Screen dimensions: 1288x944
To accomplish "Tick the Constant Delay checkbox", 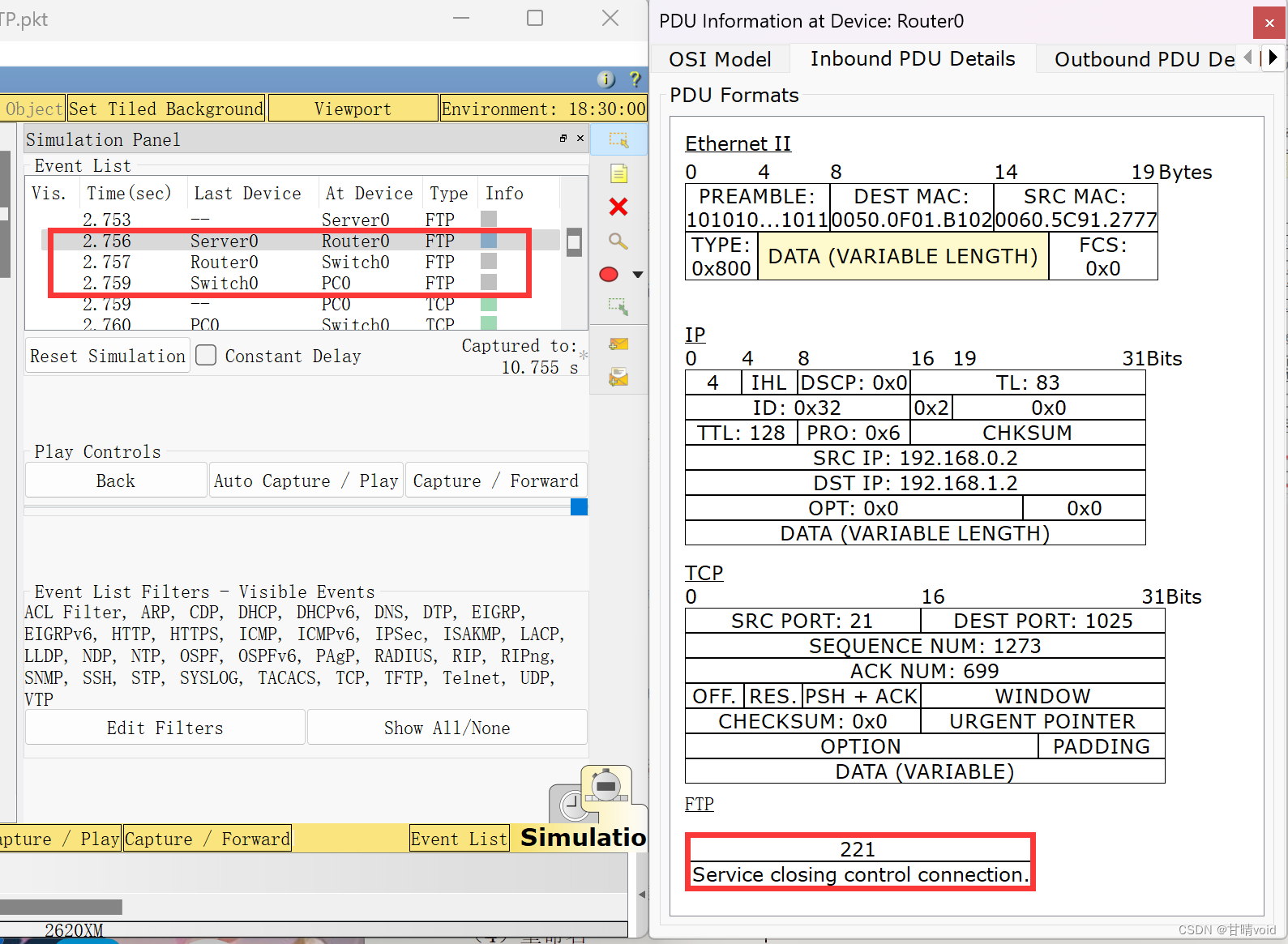I will click(x=206, y=355).
